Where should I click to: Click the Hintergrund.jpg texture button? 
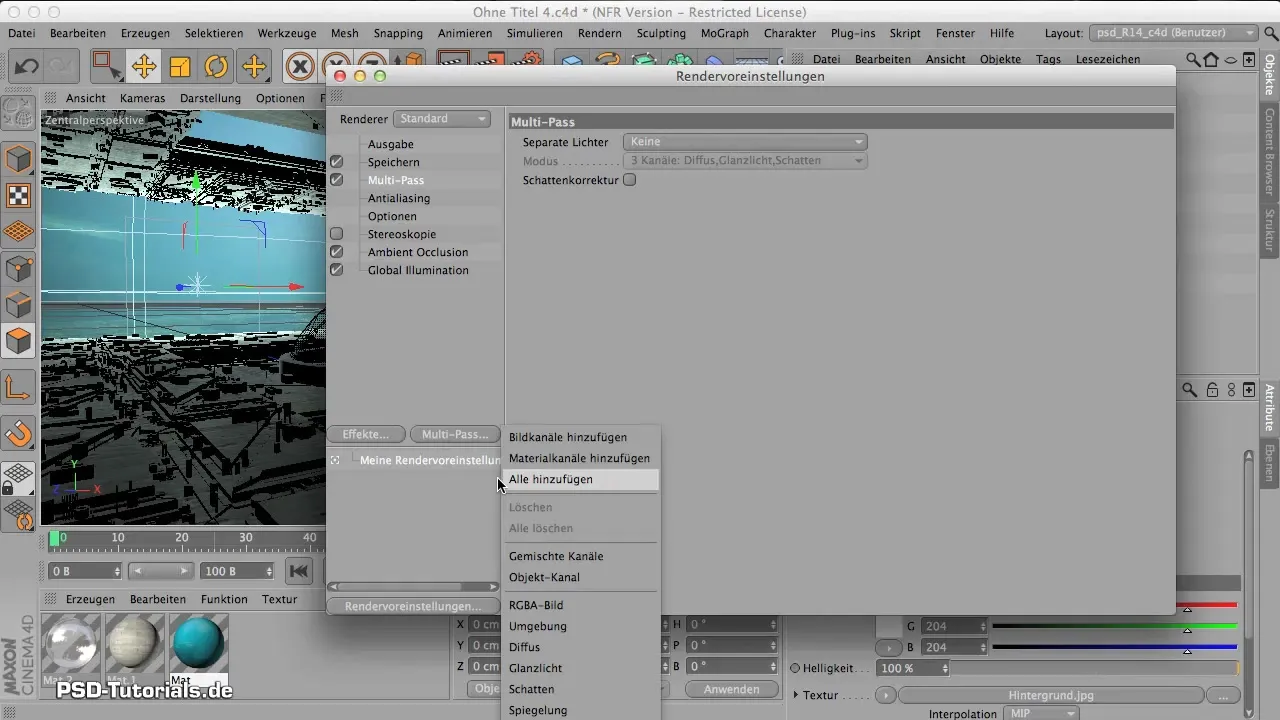[1050, 694]
